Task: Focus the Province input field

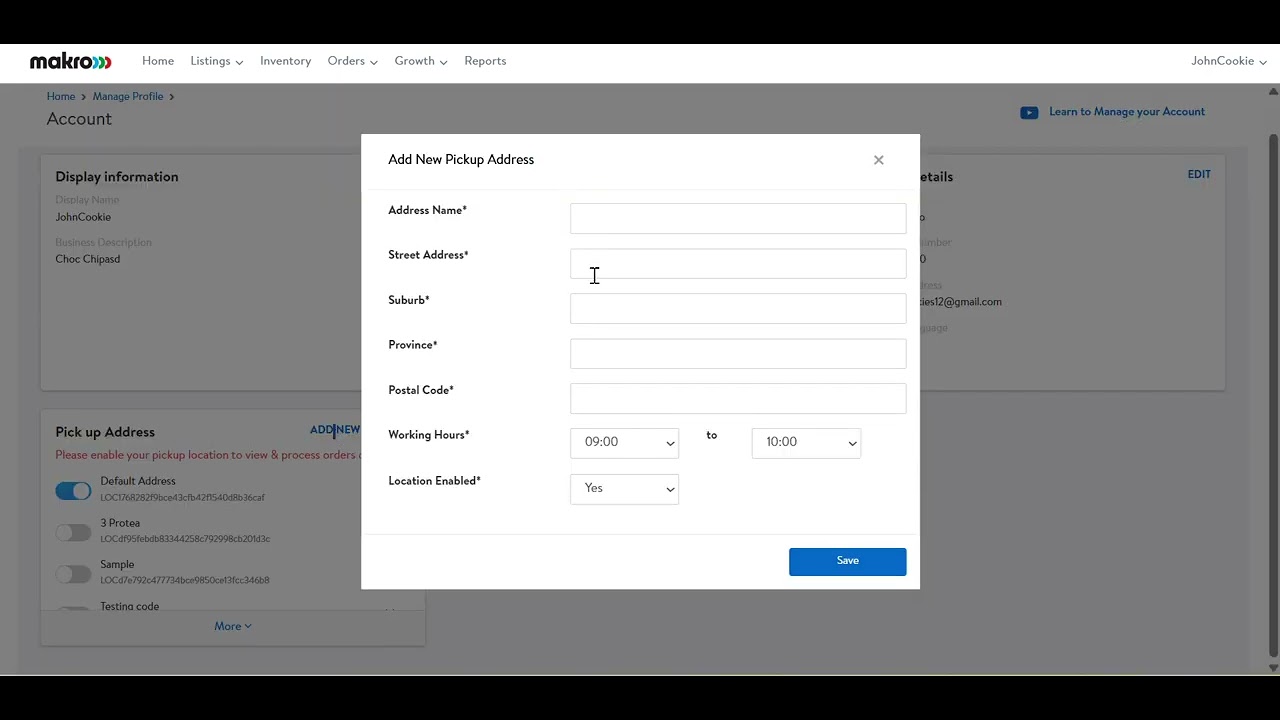Action: tap(738, 353)
